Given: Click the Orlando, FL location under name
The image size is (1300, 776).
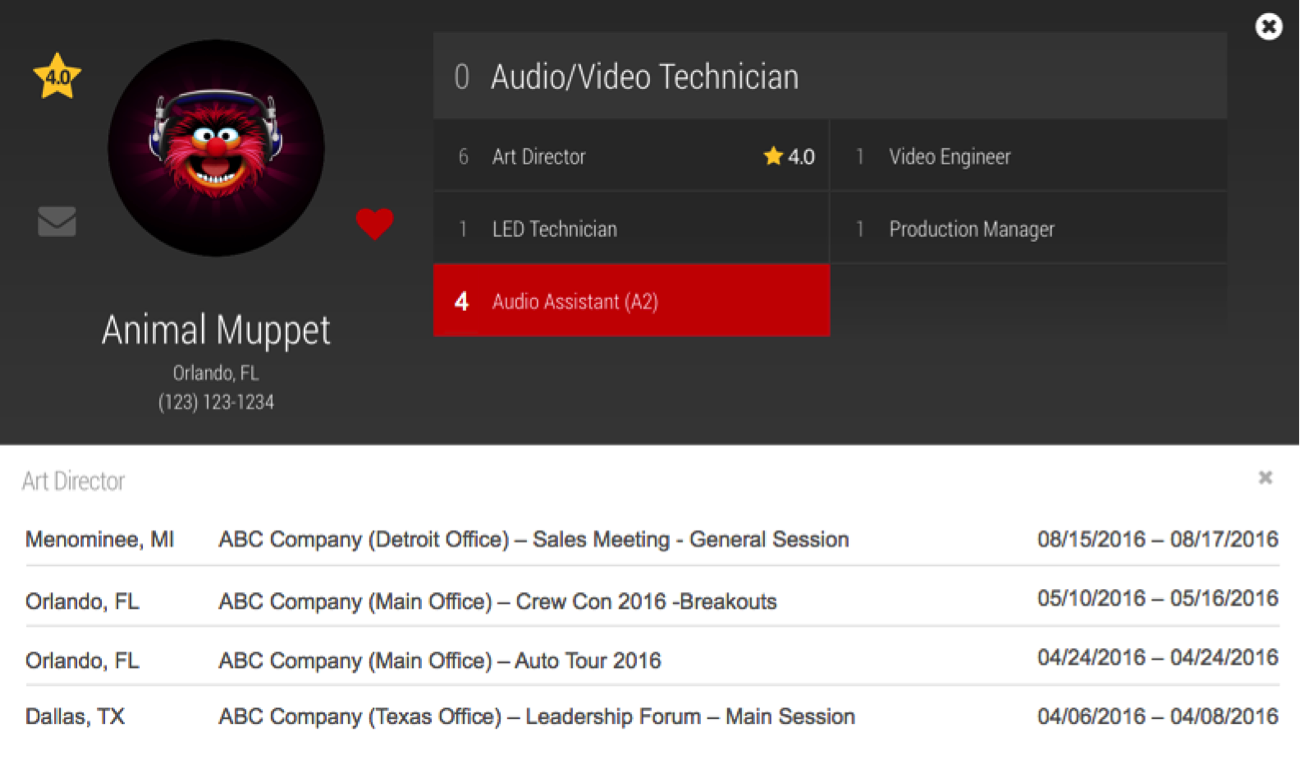Looking at the screenshot, I should [x=216, y=373].
